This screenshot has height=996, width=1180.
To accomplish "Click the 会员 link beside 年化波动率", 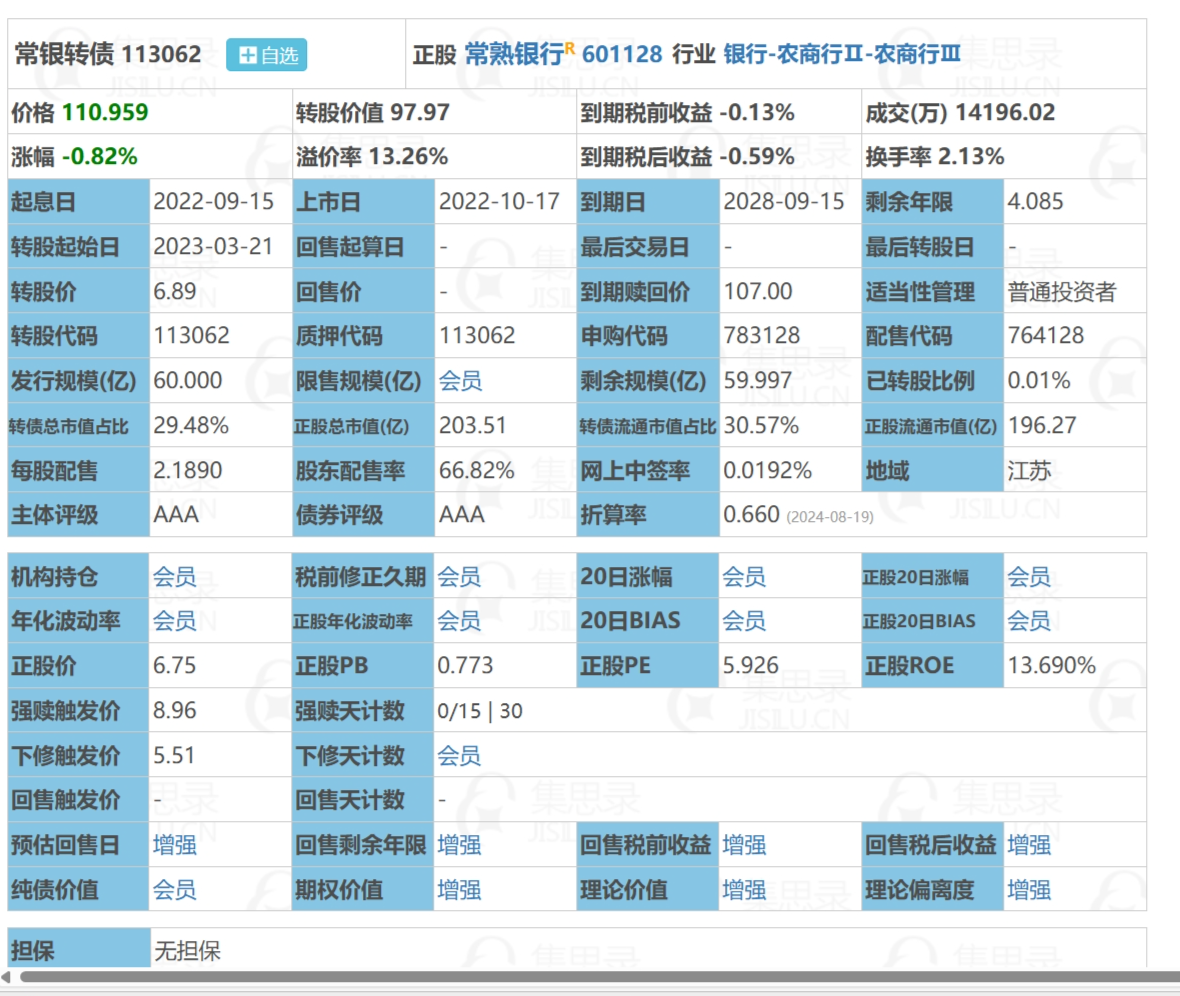I will click(174, 621).
